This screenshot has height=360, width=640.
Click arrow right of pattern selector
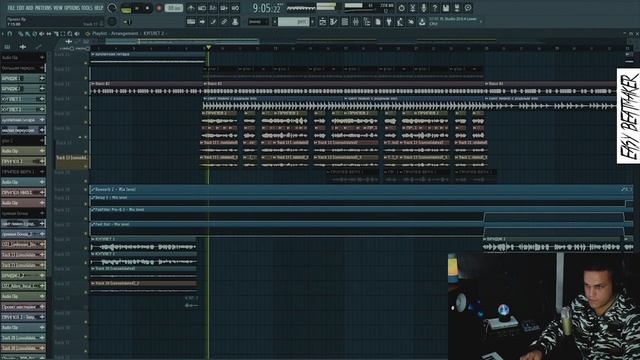tap(313, 22)
